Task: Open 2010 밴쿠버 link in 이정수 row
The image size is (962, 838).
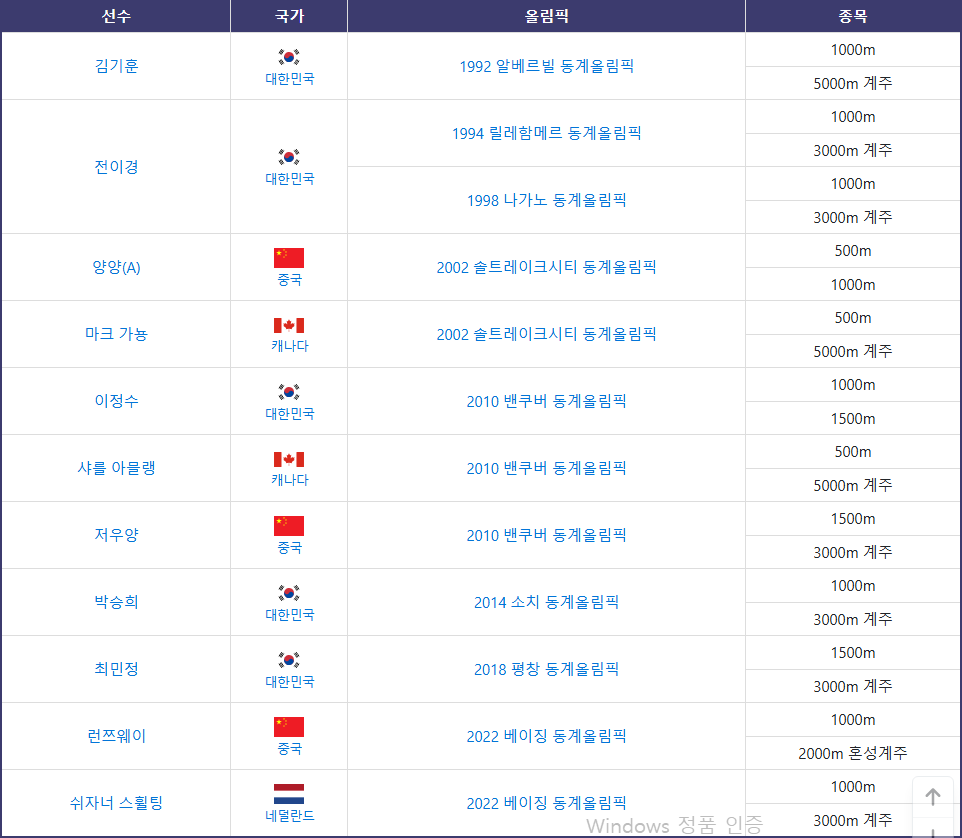Action: (x=547, y=401)
